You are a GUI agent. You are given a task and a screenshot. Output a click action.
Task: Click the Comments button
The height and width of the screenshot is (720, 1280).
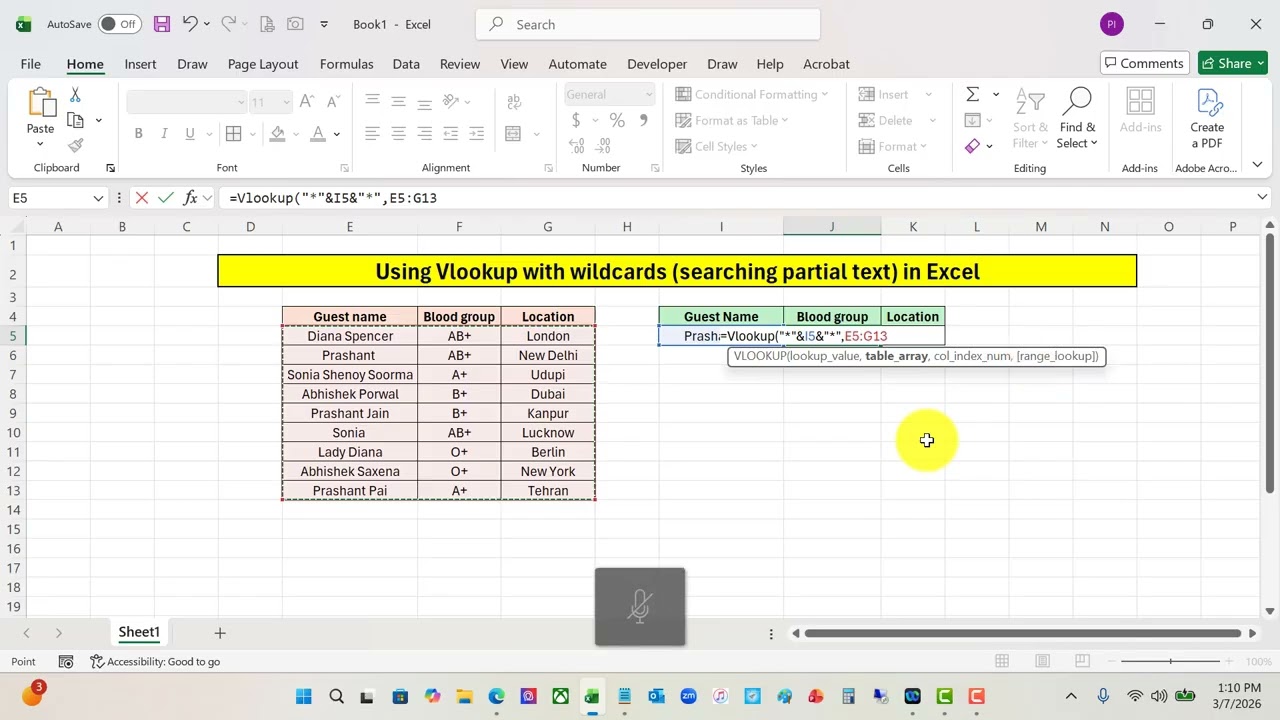coord(1145,63)
